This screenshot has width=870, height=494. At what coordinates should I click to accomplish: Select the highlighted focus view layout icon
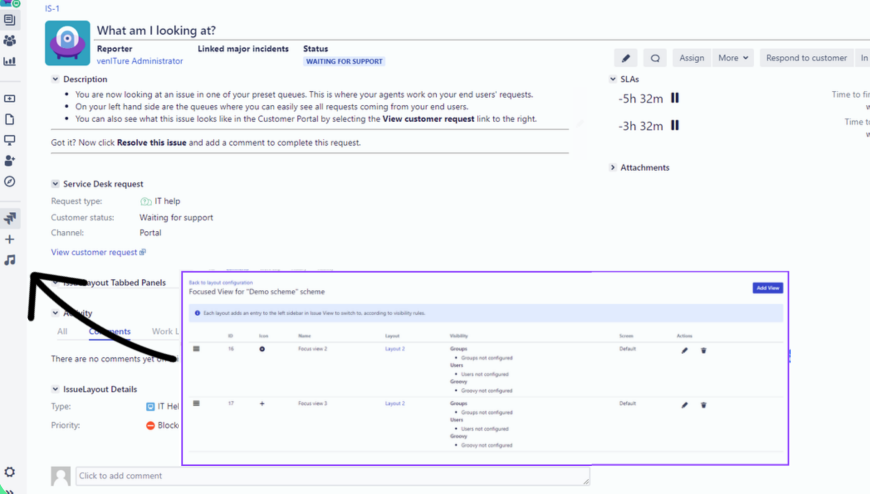tap(10, 218)
